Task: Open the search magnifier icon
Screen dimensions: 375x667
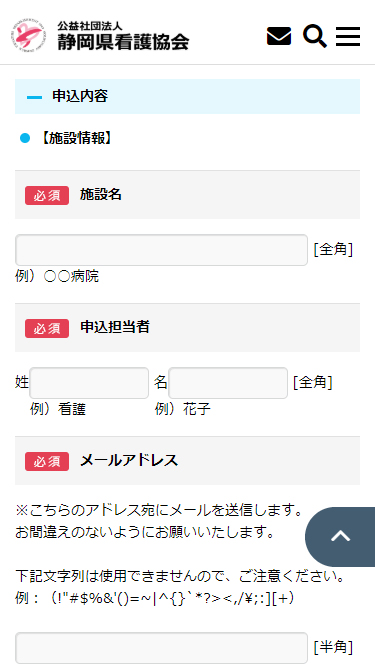Action: click(x=315, y=36)
